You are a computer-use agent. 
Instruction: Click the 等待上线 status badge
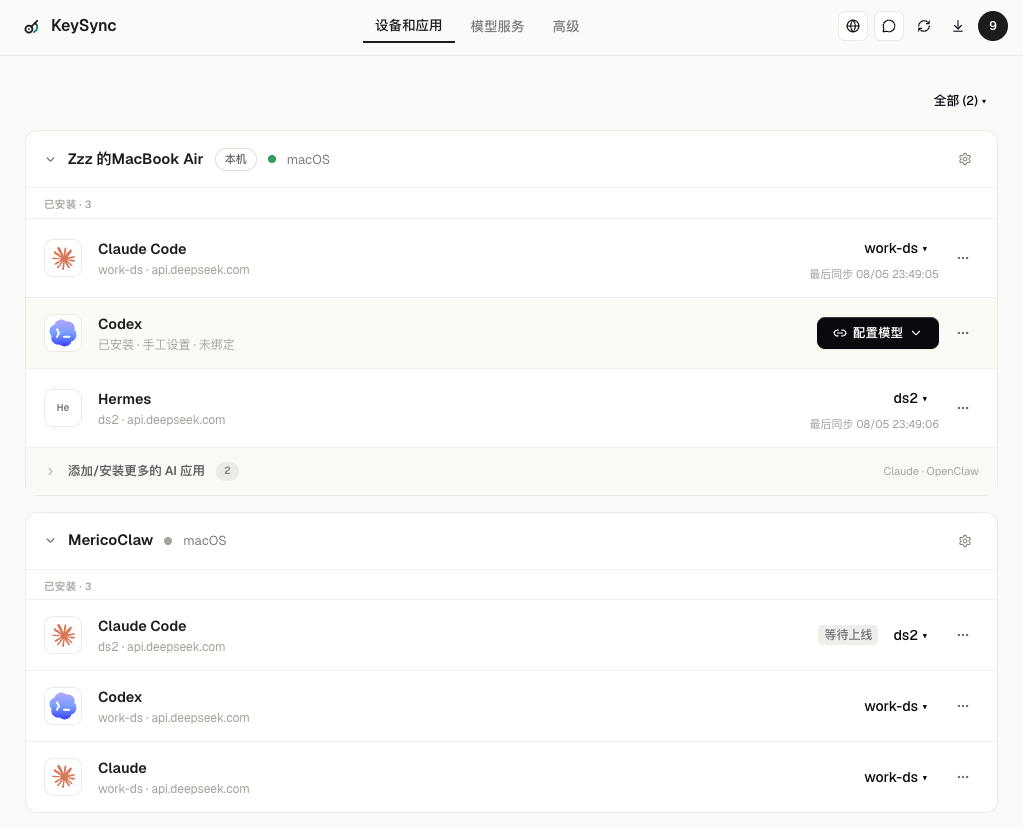pos(847,635)
